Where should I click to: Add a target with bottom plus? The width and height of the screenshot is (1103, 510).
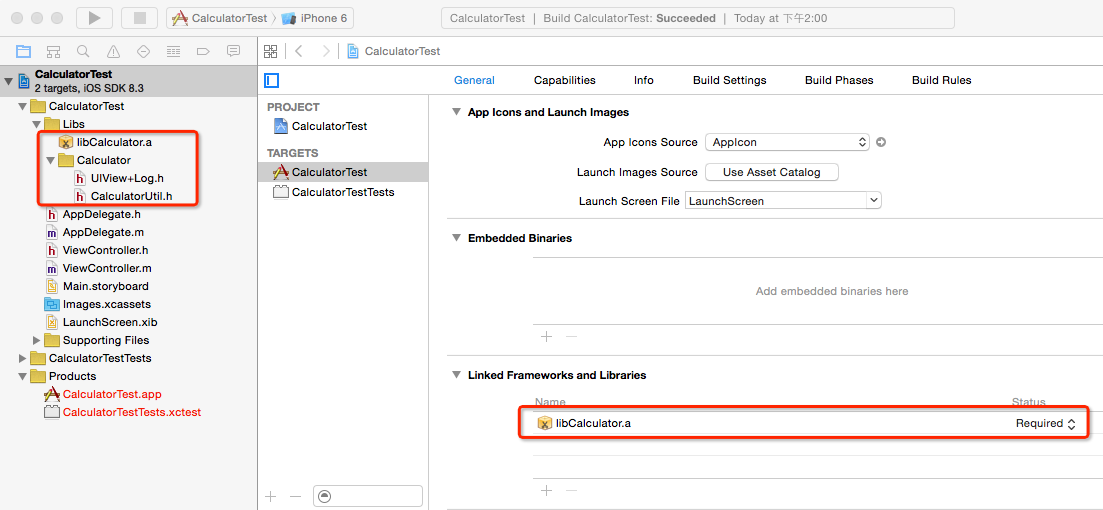(x=271, y=497)
